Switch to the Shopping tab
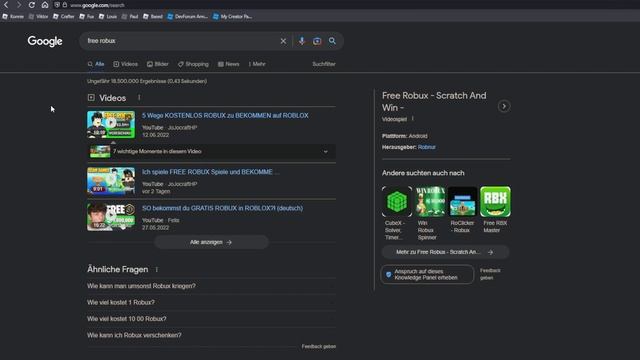The width and height of the screenshot is (640, 360). [x=193, y=64]
